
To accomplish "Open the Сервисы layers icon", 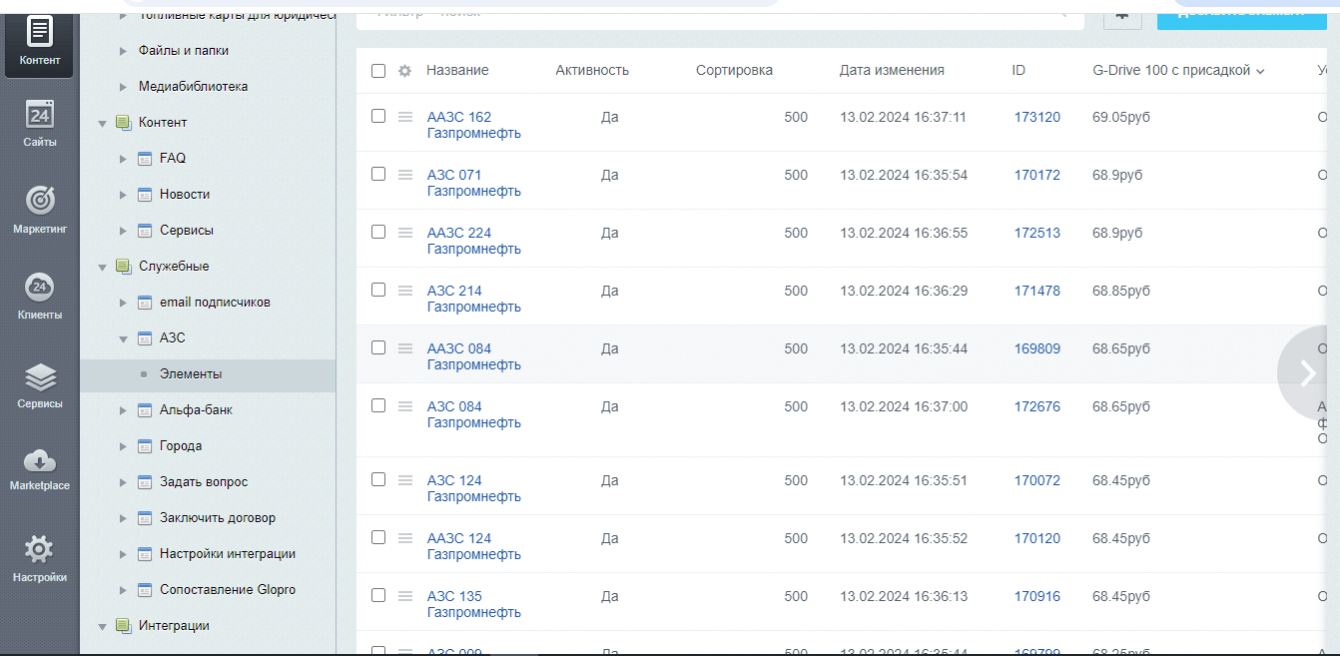I will [39, 377].
